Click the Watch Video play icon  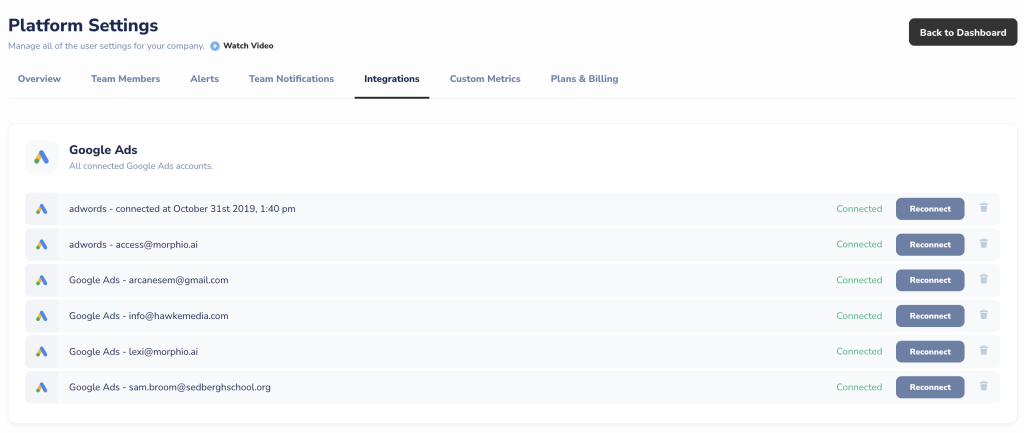point(215,46)
